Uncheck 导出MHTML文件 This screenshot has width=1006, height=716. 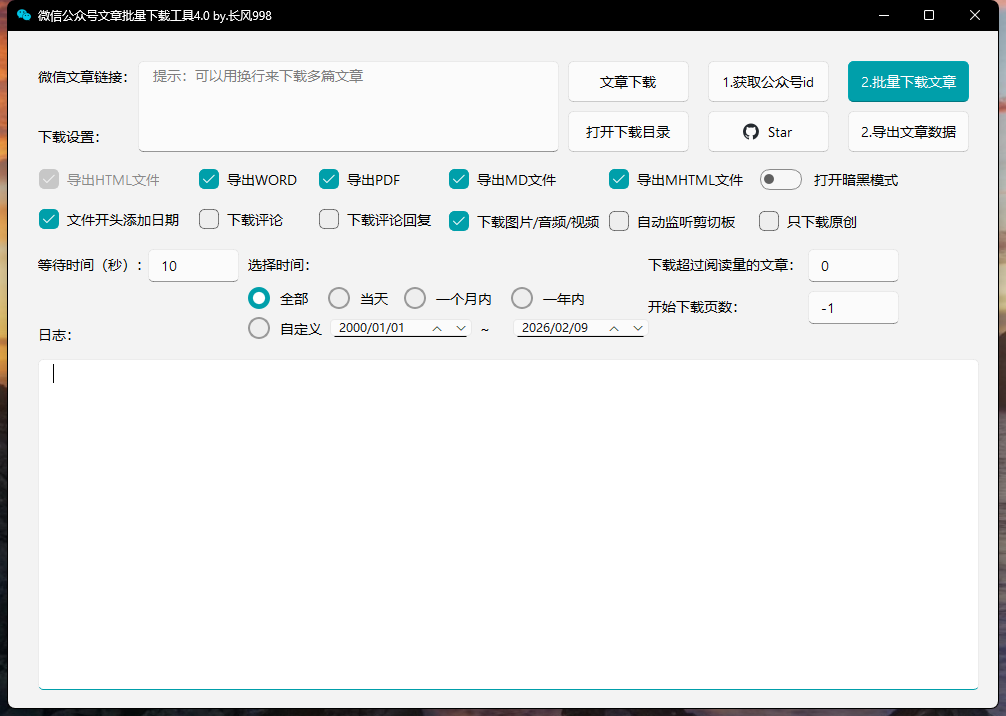pos(619,179)
